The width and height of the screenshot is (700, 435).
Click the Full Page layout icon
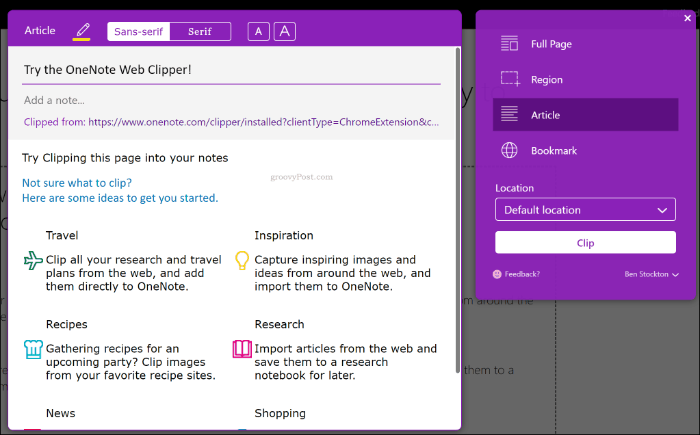pos(509,44)
